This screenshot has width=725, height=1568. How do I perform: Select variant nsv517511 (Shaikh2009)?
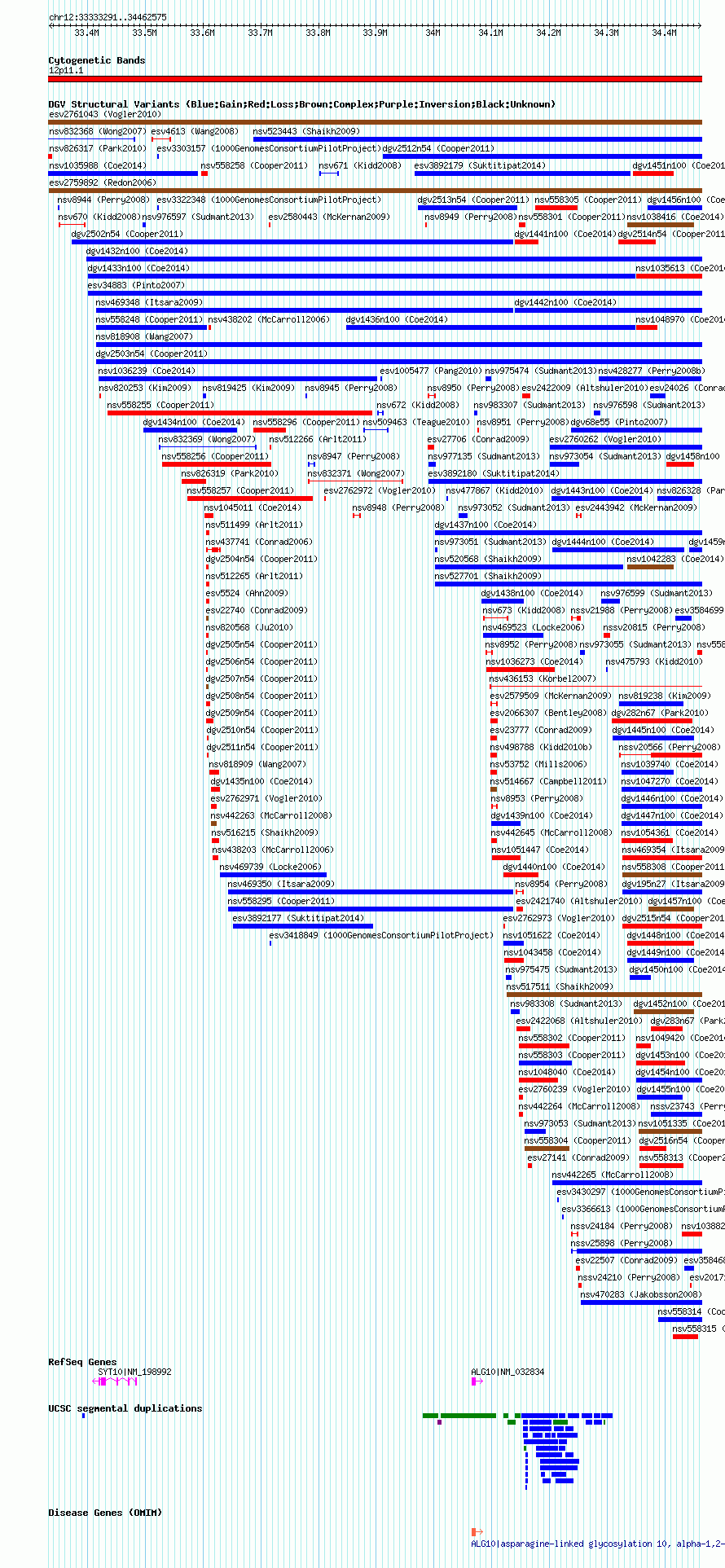(604, 995)
